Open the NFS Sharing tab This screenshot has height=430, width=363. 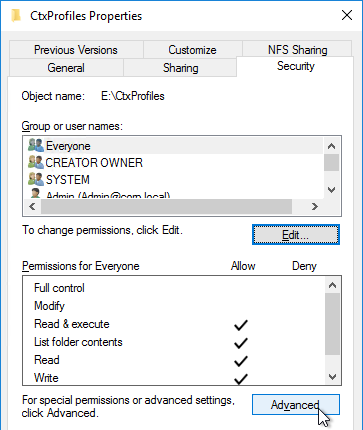[297, 50]
